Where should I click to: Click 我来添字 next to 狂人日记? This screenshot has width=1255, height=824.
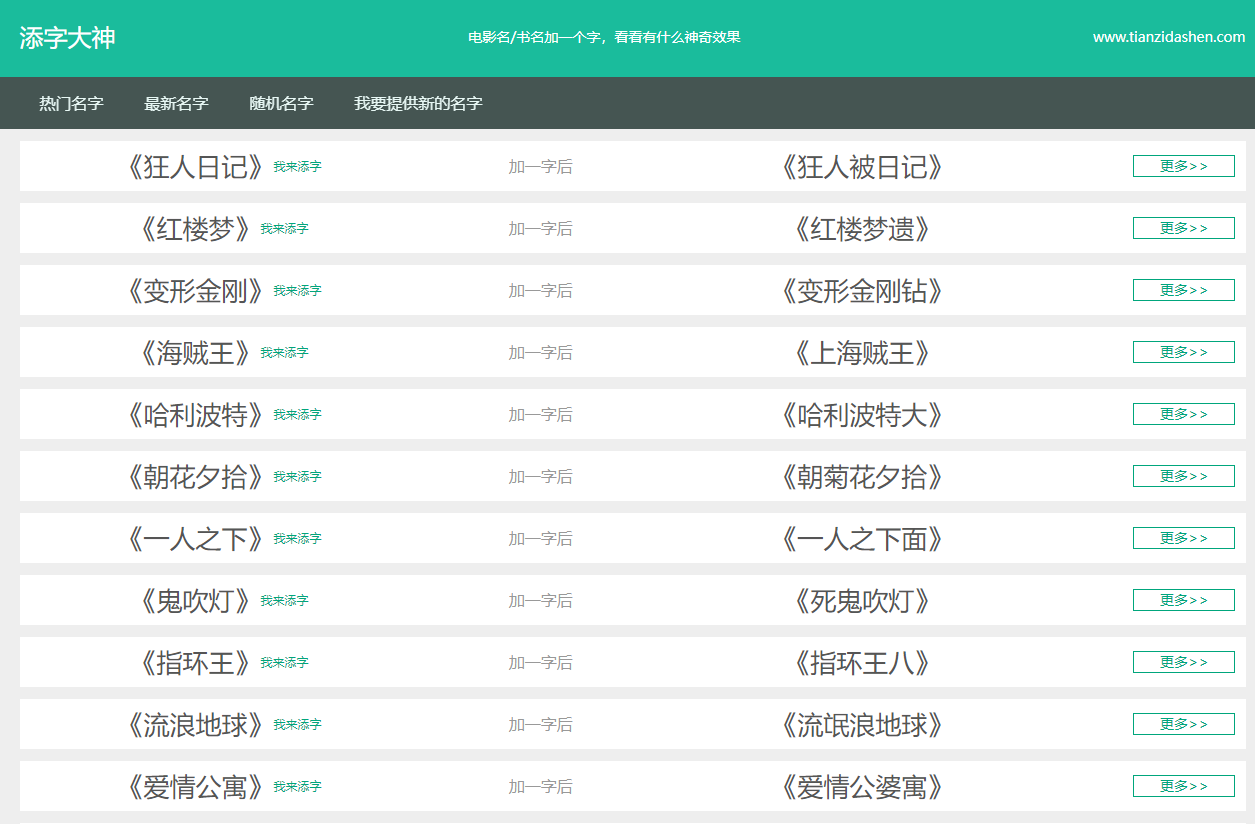[297, 167]
